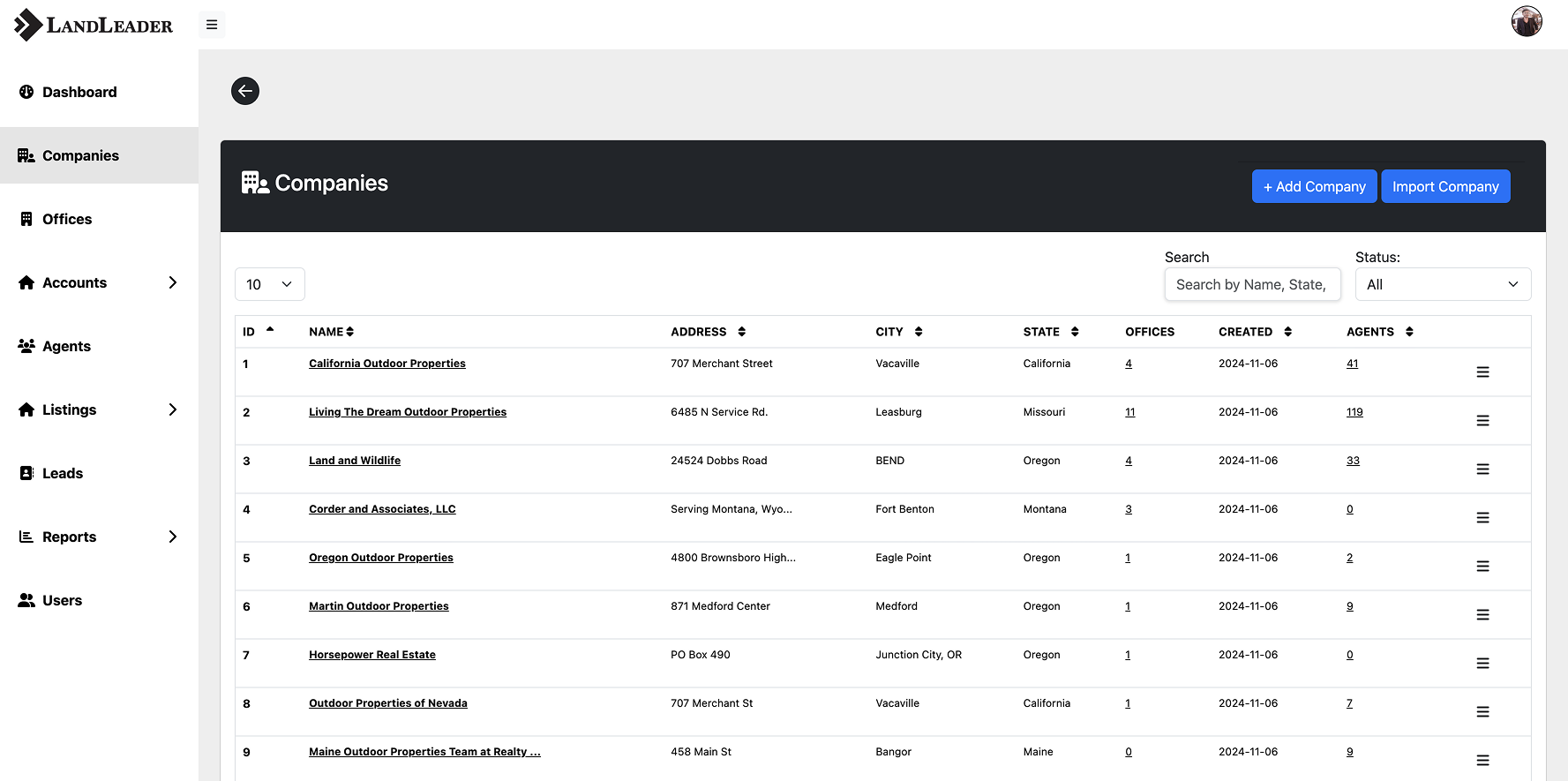Viewport: 1568px width, 781px height.
Task: Click agents count 33 for Land and Wildlife
Action: tap(1353, 461)
